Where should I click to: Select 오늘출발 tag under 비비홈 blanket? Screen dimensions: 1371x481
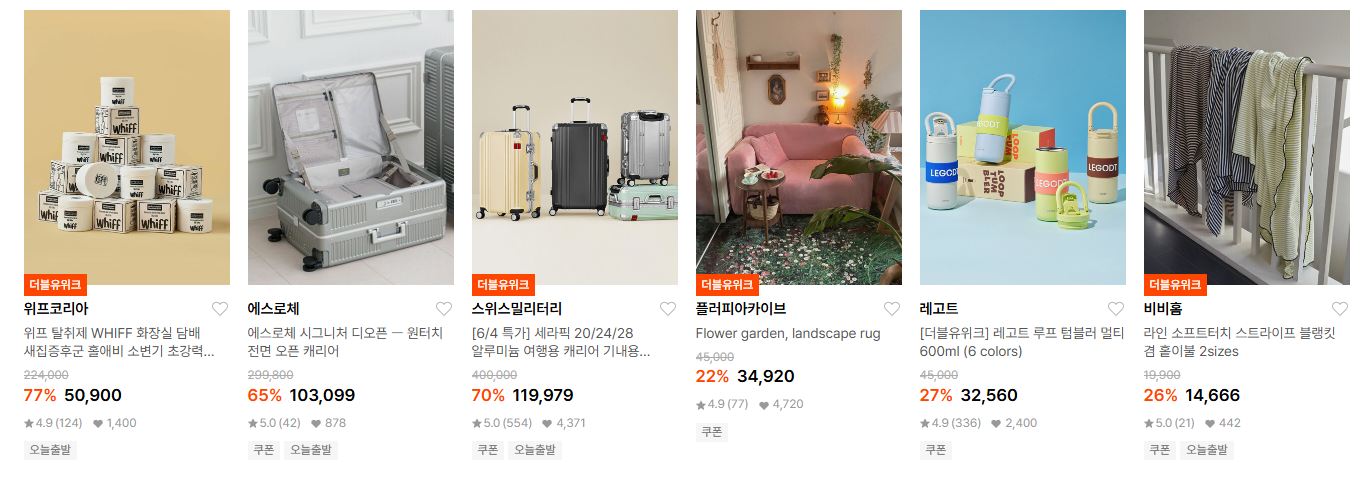tap(1207, 450)
